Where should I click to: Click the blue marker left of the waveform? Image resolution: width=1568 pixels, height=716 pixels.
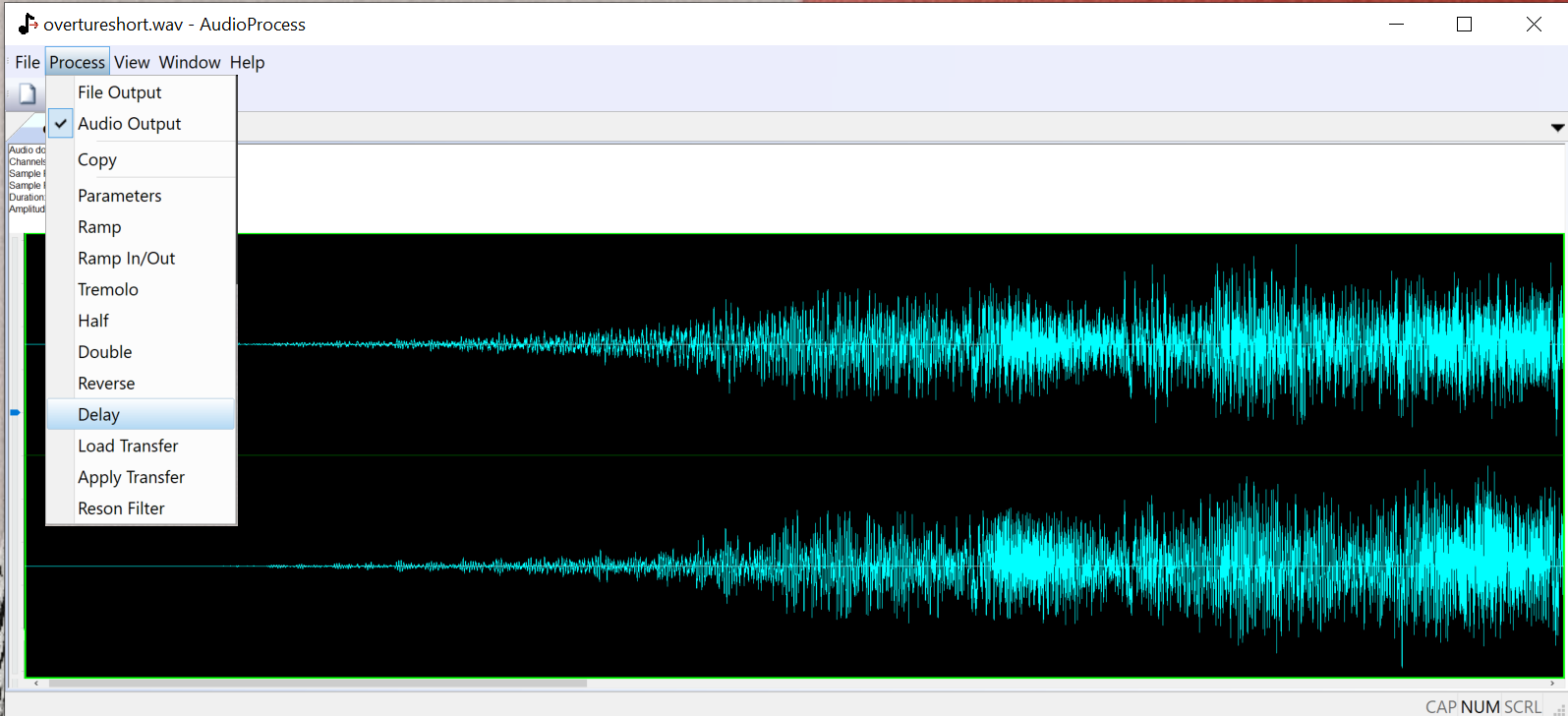[x=15, y=412]
